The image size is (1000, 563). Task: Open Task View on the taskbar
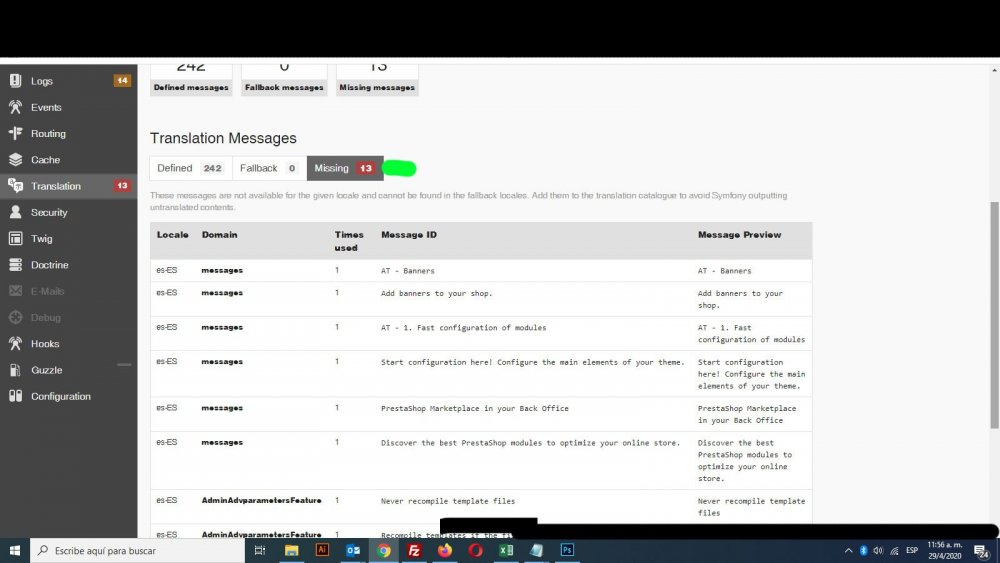(260, 550)
